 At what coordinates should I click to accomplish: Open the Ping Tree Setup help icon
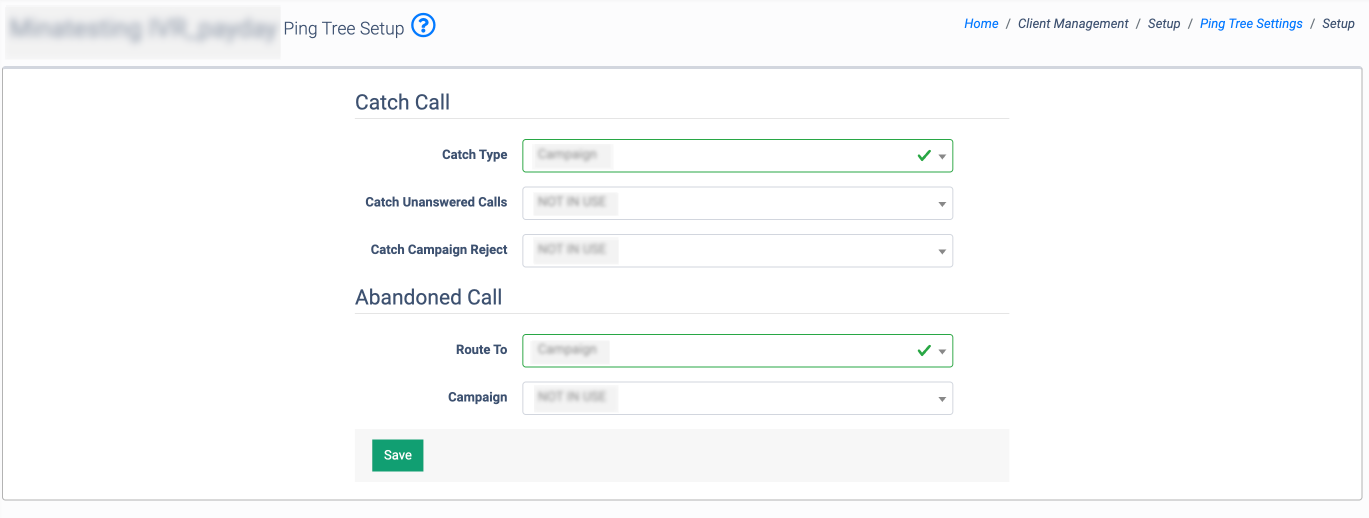[424, 27]
